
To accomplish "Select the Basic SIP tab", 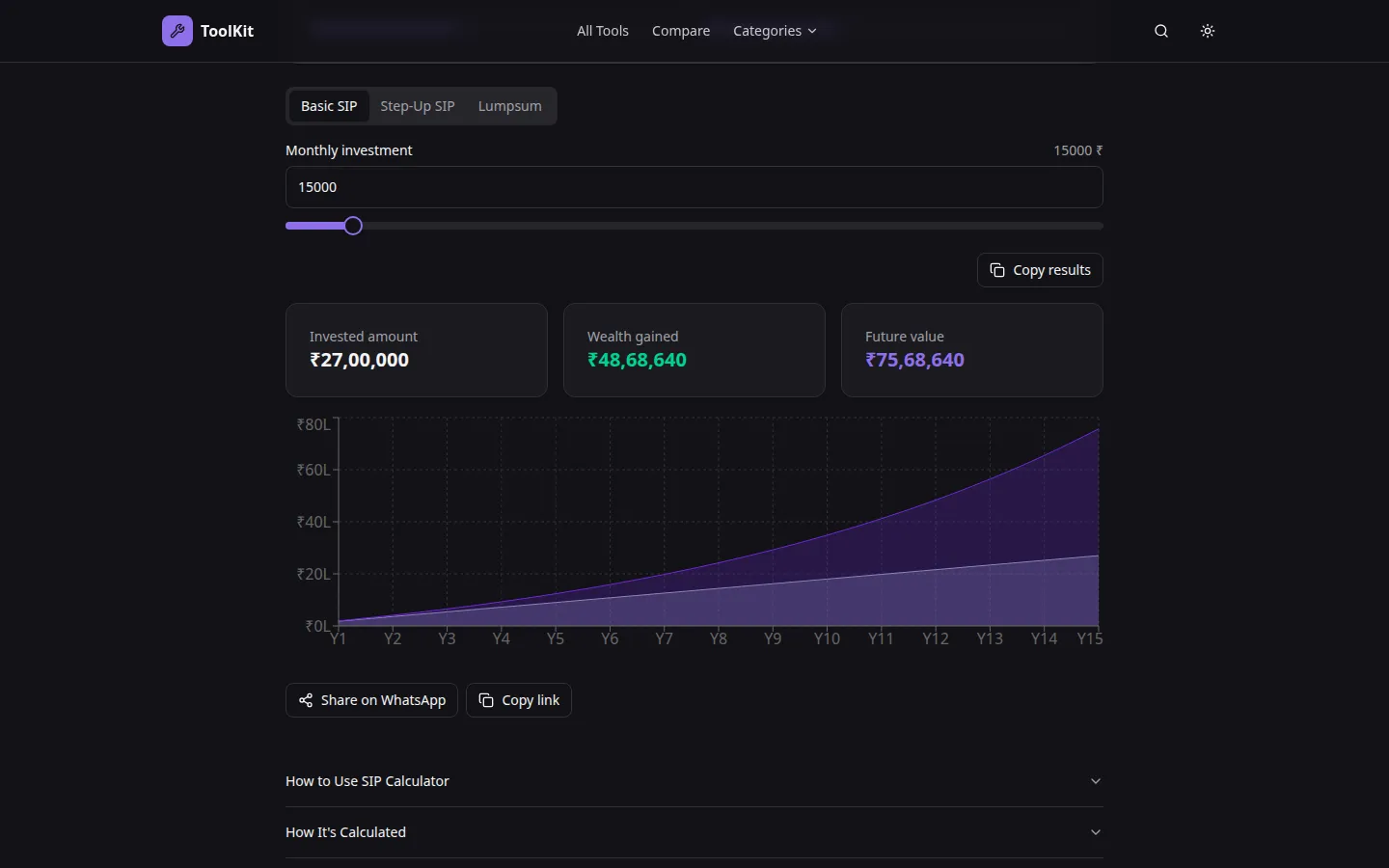I will 329,106.
